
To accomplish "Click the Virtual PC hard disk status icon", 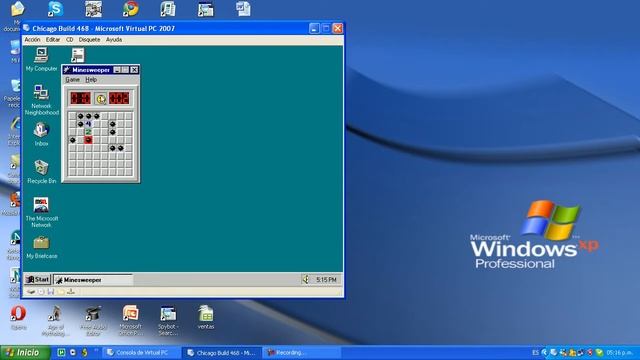I will pos(31,291).
